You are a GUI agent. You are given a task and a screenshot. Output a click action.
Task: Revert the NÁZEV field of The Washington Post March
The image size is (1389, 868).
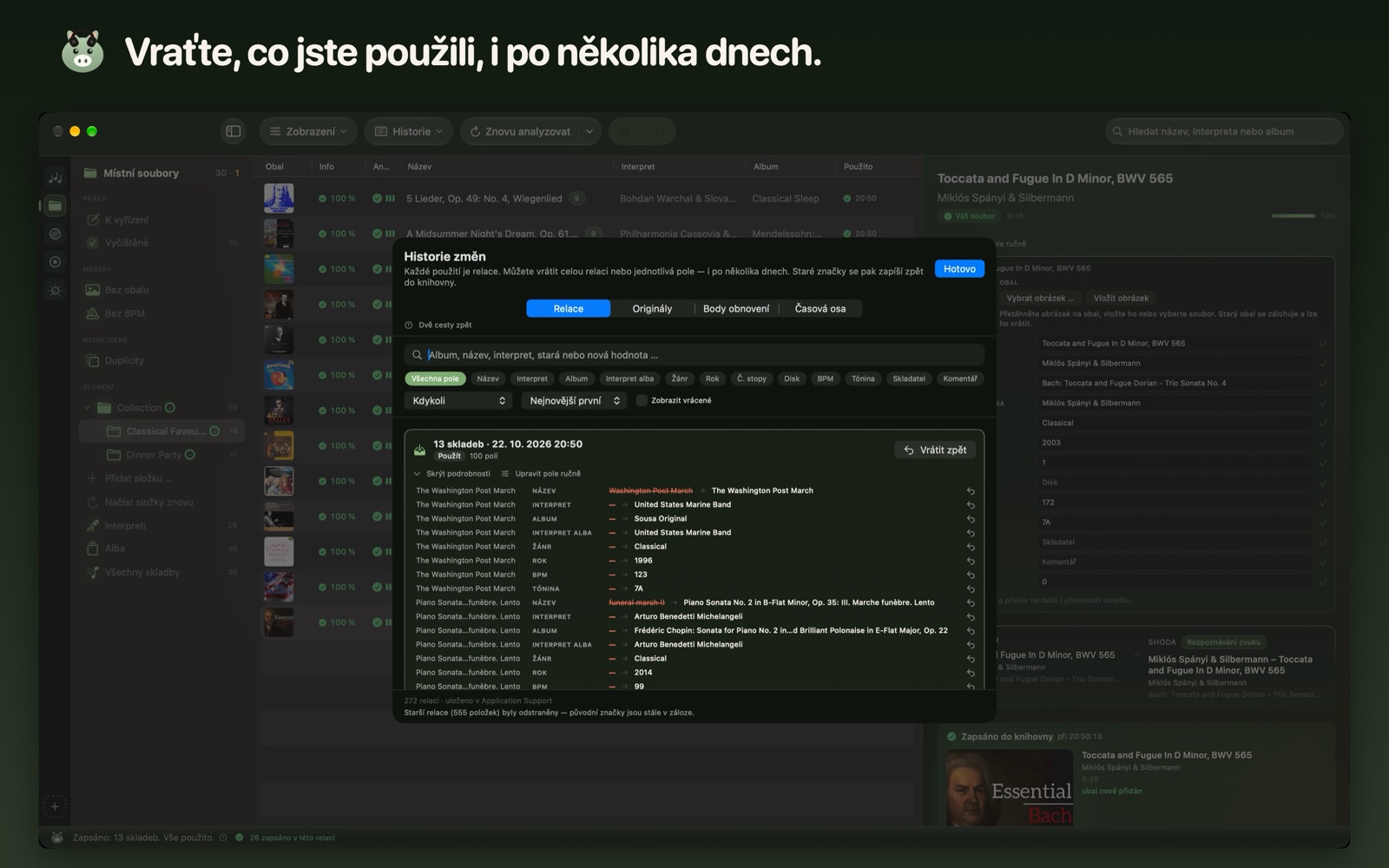971,491
